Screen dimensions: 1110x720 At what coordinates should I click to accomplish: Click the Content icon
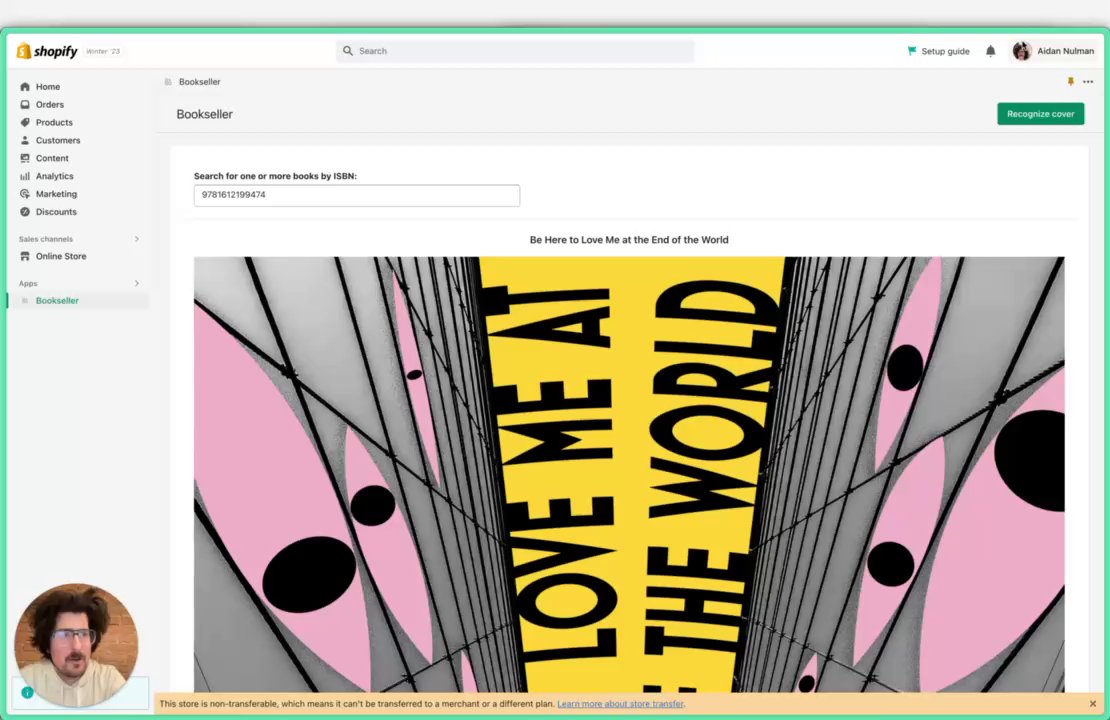[25, 158]
